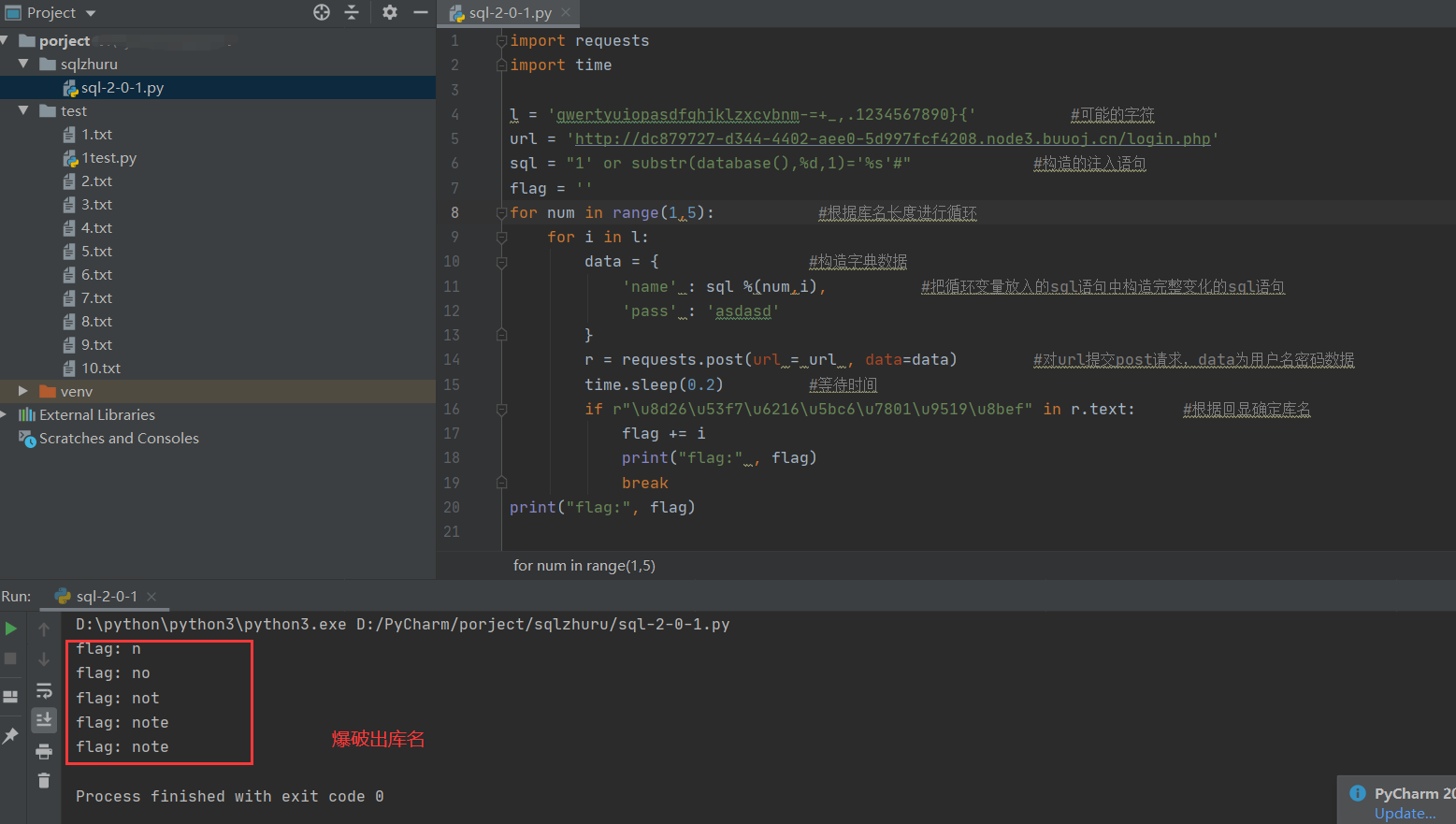Image resolution: width=1456 pixels, height=824 pixels.
Task: Open 6.txt file
Action: 96,274
